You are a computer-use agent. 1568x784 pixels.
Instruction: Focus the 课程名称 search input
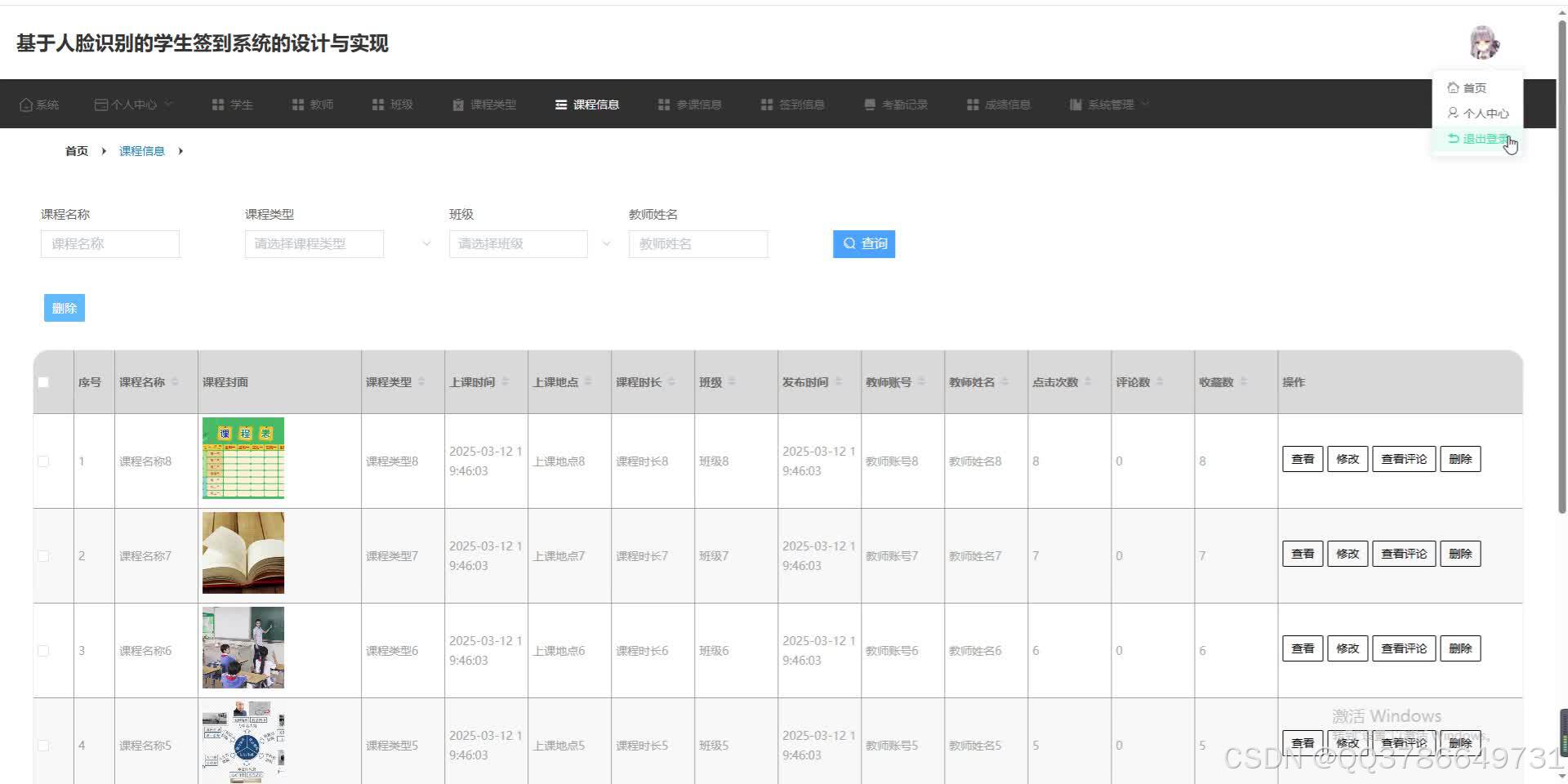click(x=110, y=243)
